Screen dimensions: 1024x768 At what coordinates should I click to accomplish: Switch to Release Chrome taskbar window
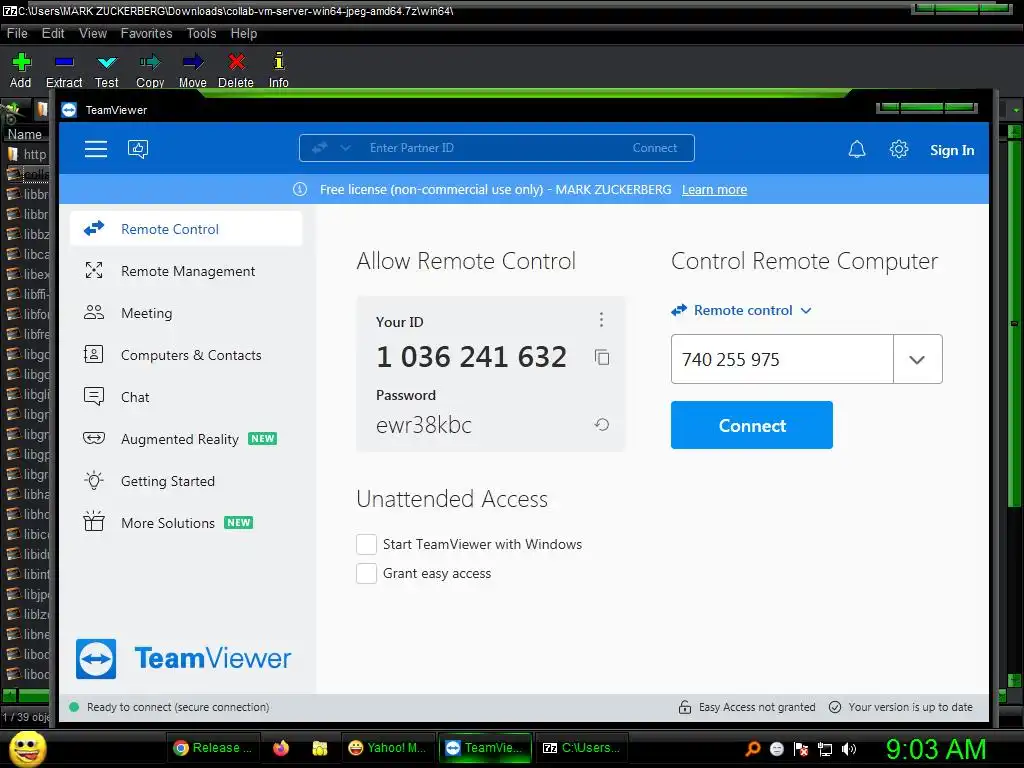point(215,748)
